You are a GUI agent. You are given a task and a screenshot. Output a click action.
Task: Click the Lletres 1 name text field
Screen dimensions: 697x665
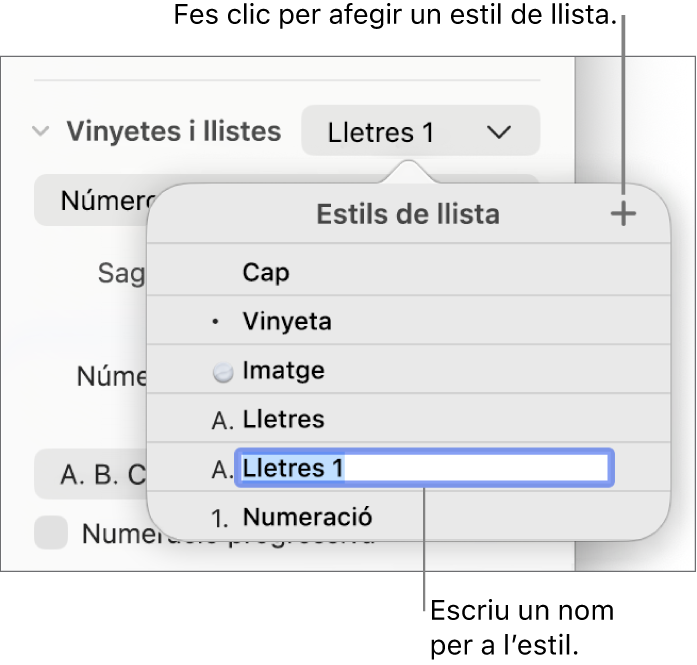click(425, 468)
